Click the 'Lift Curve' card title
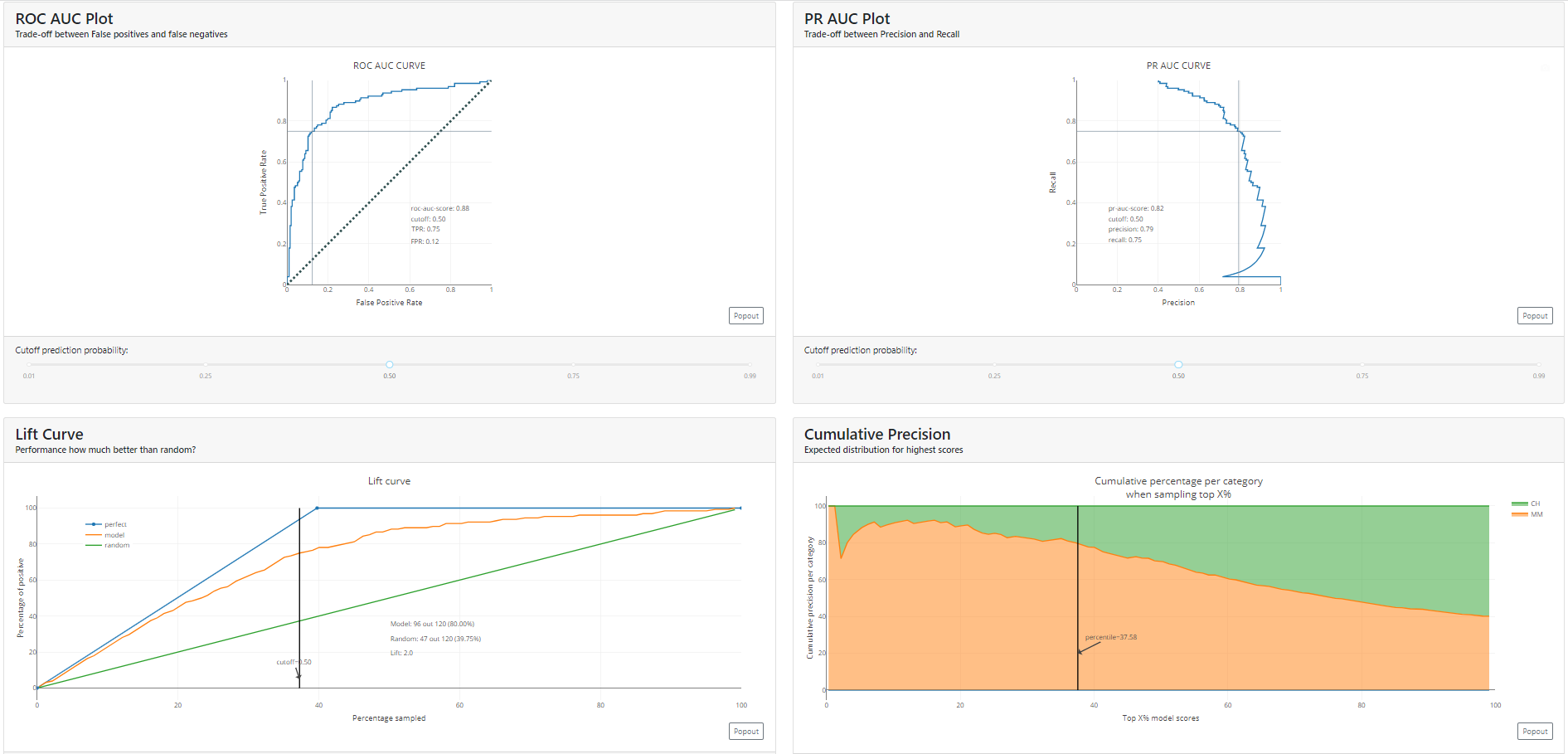This screenshot has width=1568, height=754. [49, 434]
